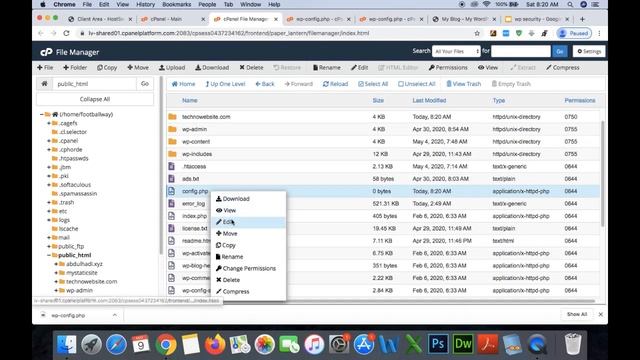Open the Upload tool
Viewport: 640px width, 360px height.
(x=172, y=68)
